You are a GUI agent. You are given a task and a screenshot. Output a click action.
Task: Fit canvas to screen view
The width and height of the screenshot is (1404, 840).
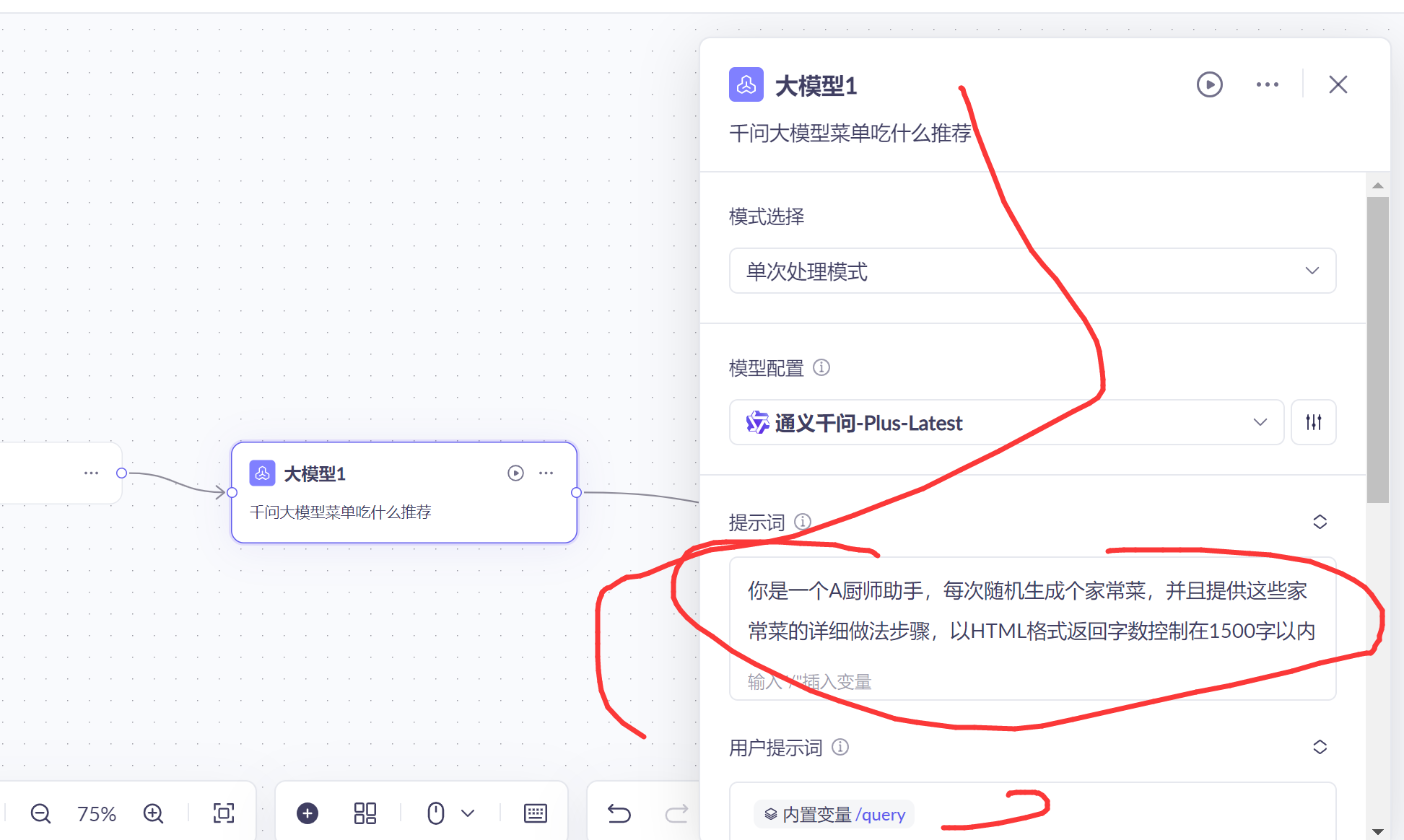point(224,814)
